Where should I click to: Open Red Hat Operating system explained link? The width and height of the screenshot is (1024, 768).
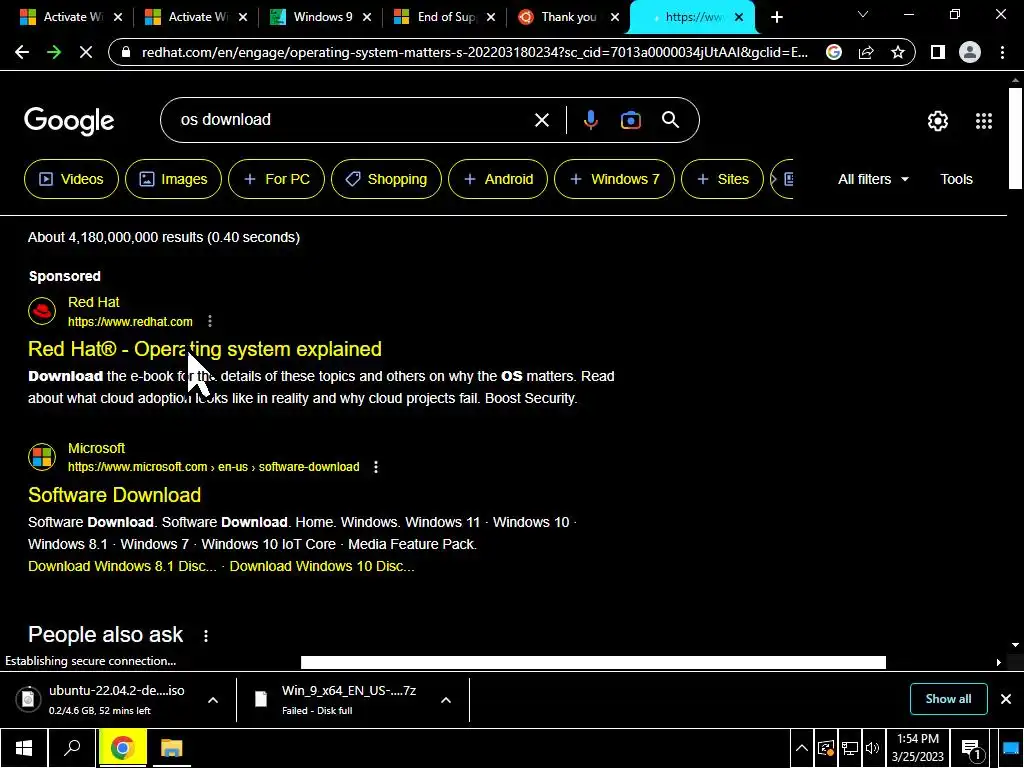click(x=204, y=349)
